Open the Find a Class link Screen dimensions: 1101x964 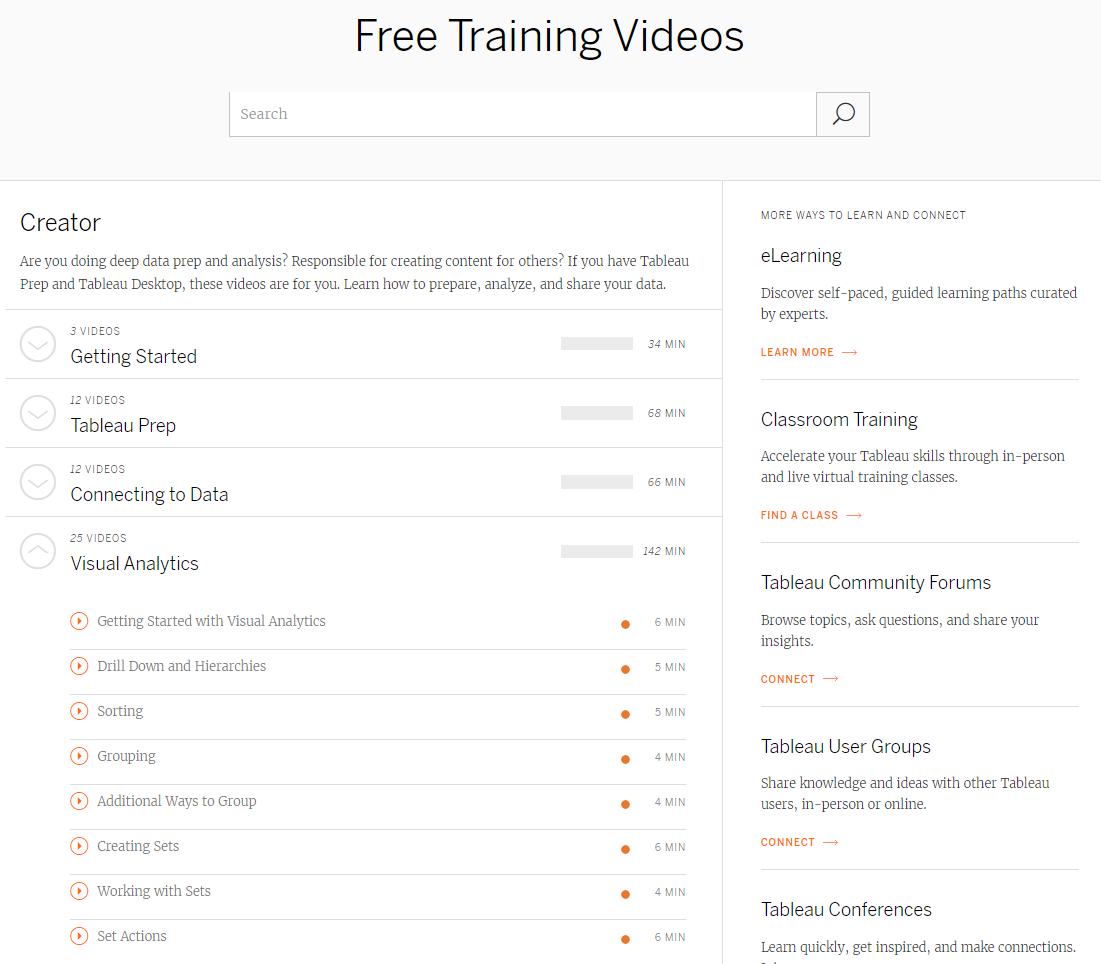coord(810,515)
